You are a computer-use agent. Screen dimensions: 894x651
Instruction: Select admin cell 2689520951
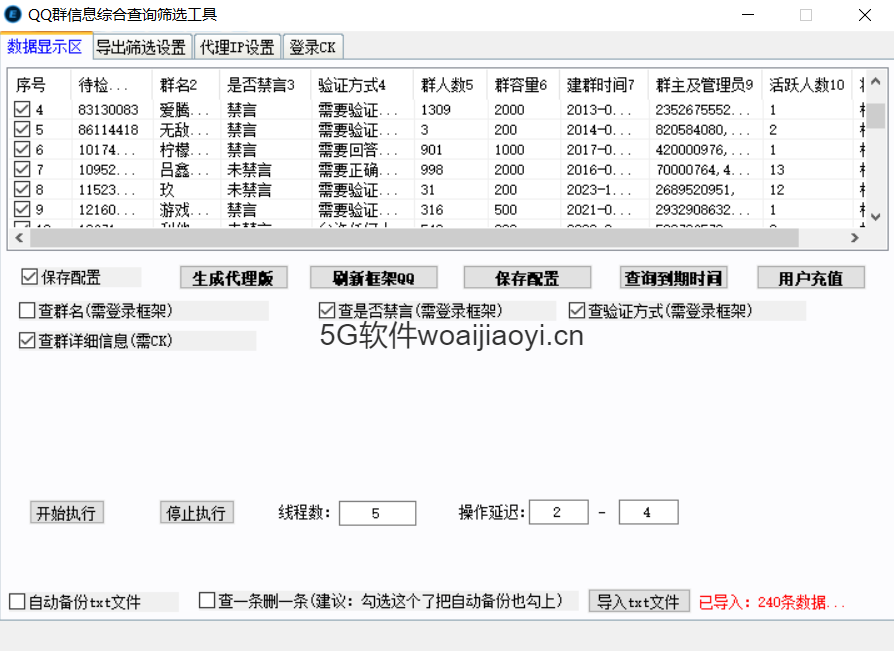(x=695, y=190)
